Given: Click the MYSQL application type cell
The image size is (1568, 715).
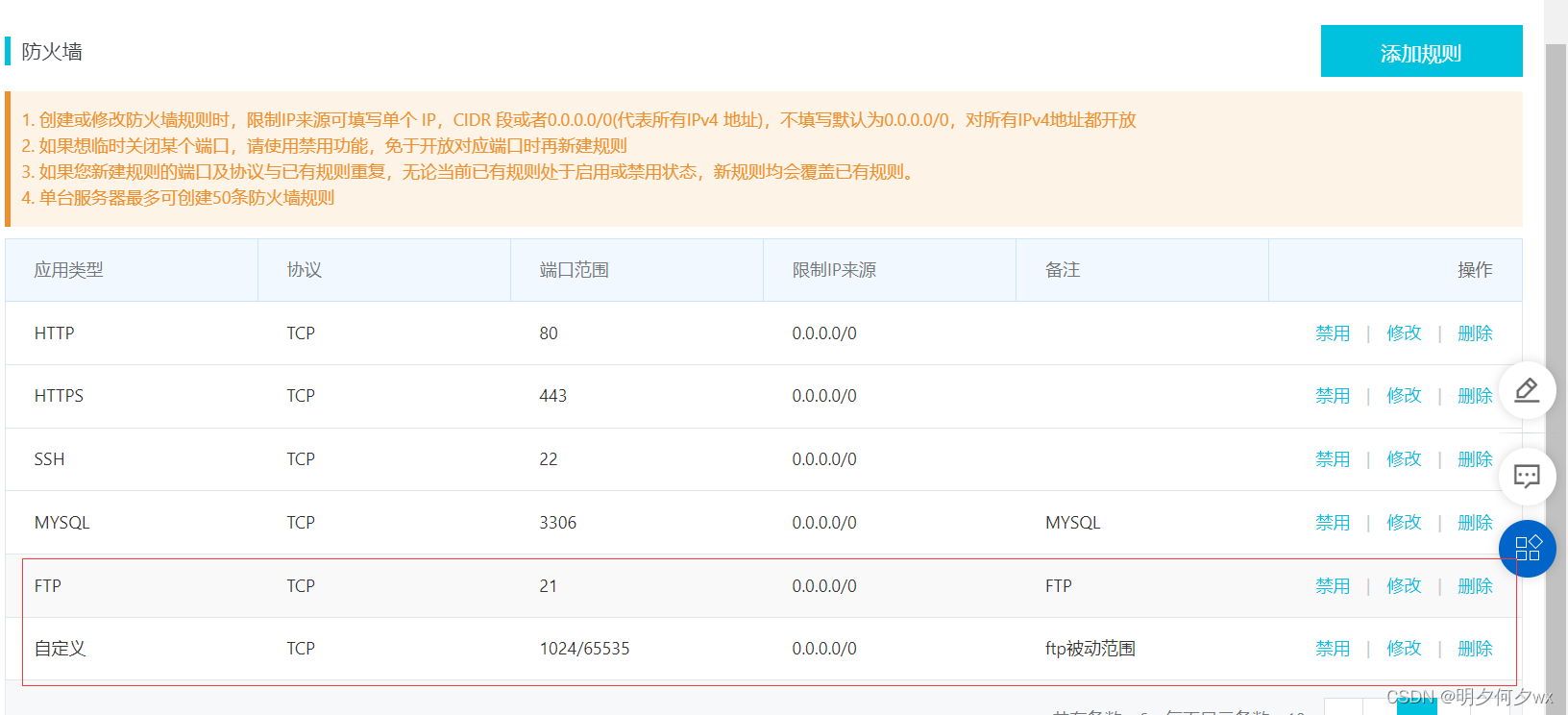Looking at the screenshot, I should [x=62, y=523].
